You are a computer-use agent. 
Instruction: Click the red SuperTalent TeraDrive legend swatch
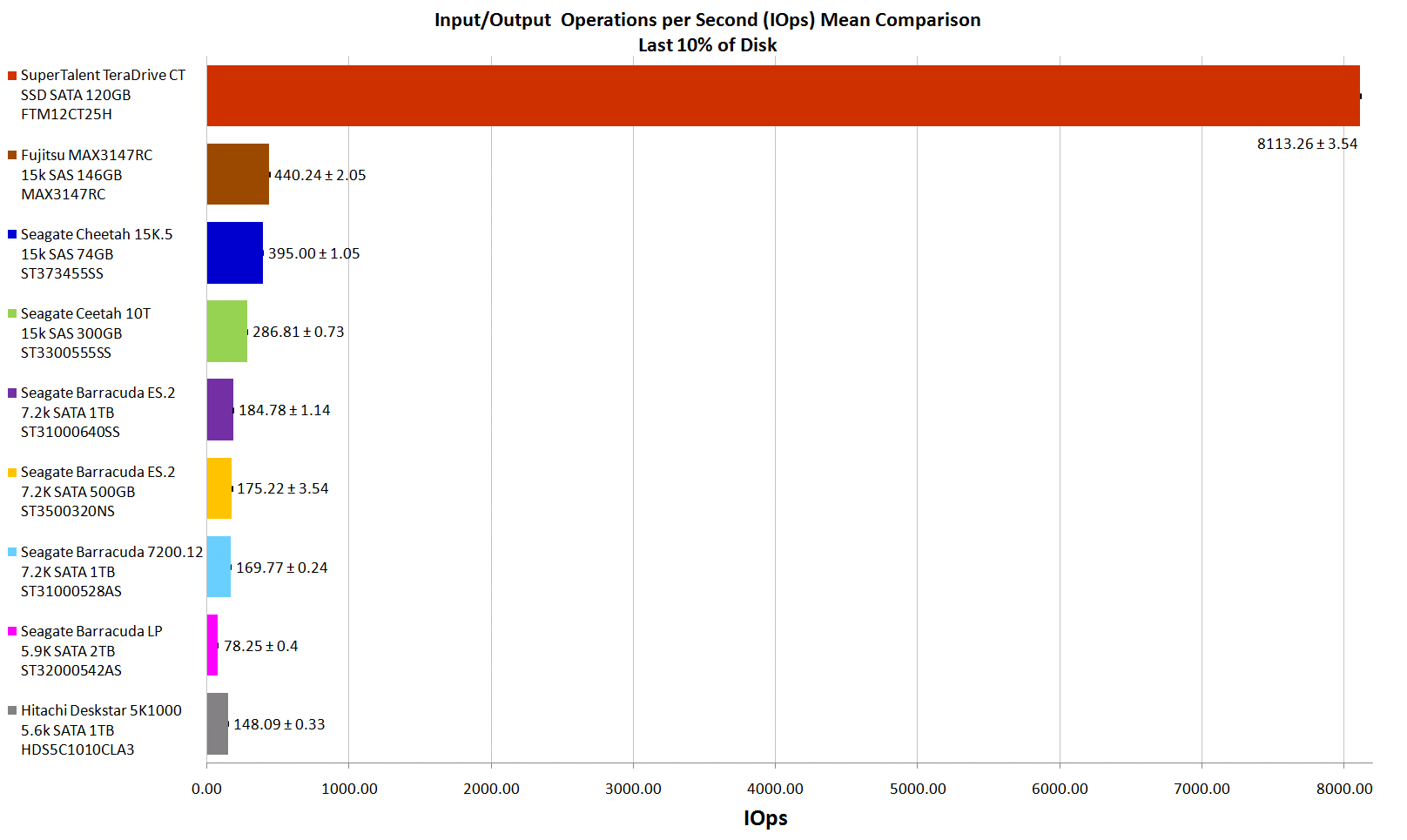tap(12, 76)
